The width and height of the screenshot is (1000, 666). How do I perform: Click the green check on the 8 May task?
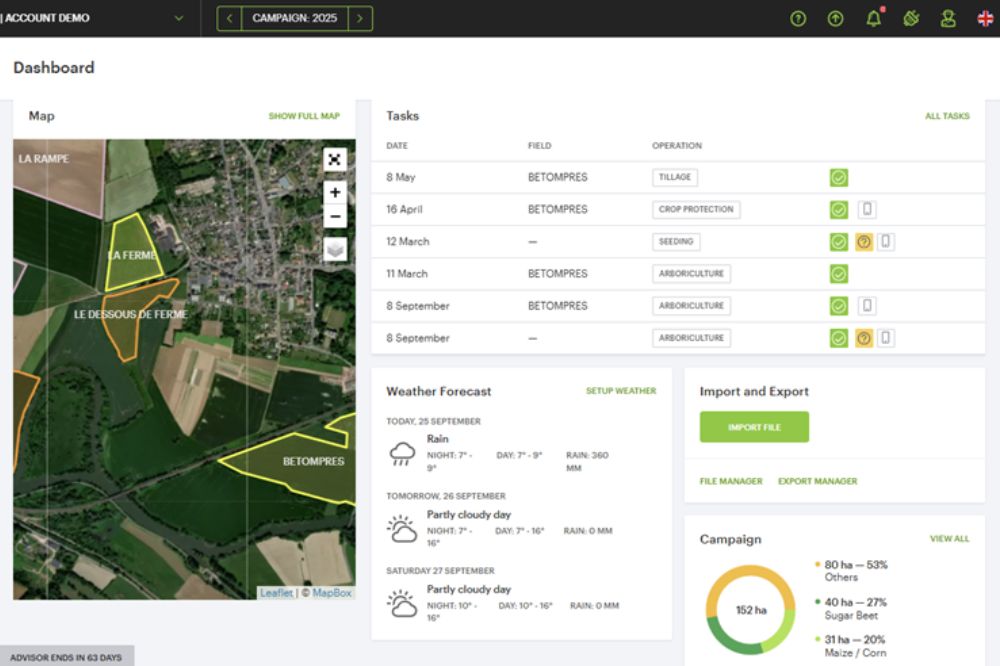click(838, 177)
